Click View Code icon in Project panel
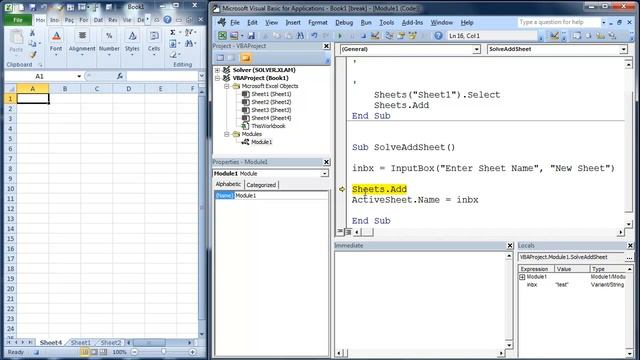Image resolution: width=640 pixels, height=360 pixels. (x=220, y=58)
